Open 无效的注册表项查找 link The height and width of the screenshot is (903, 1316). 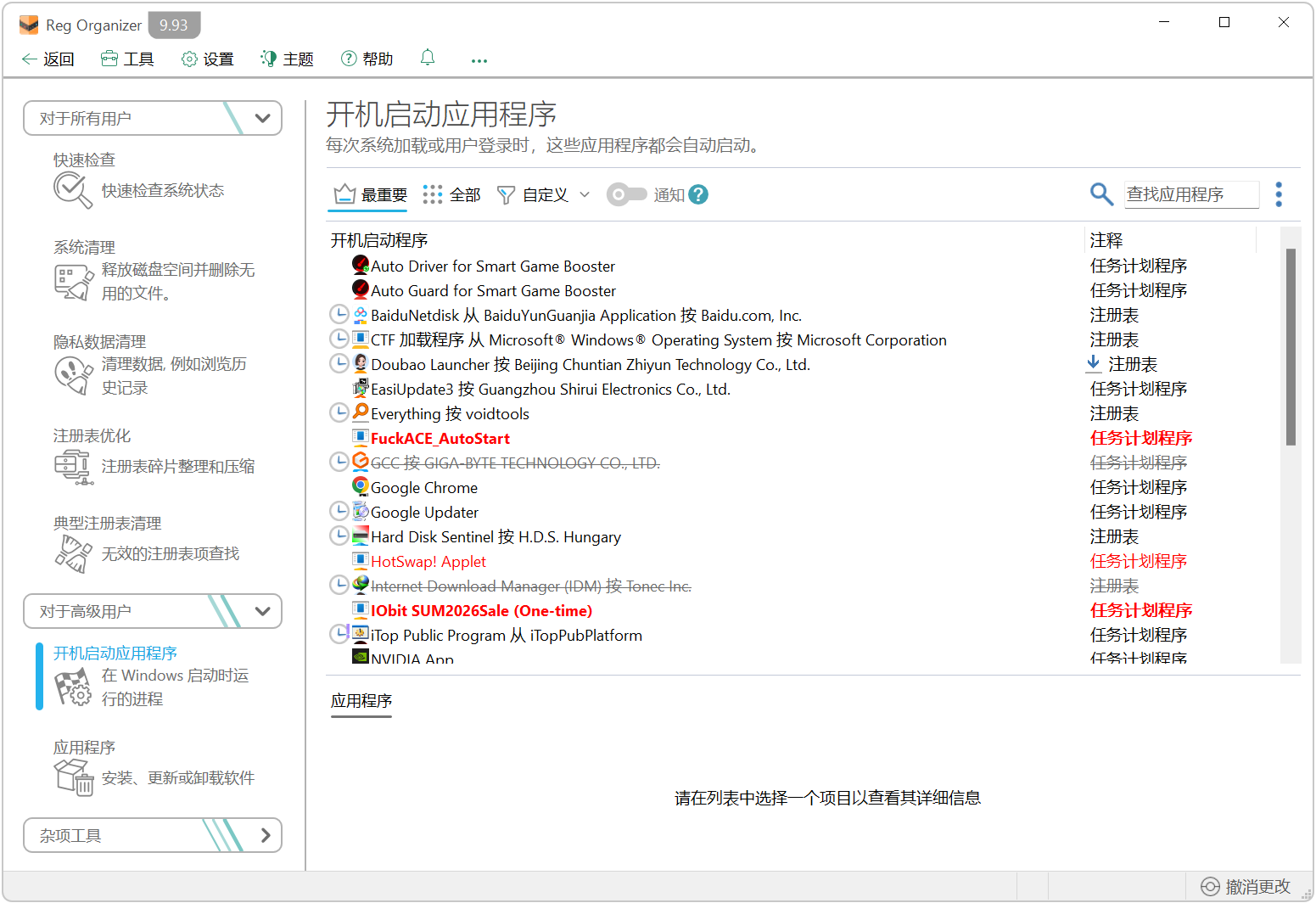coord(171,554)
